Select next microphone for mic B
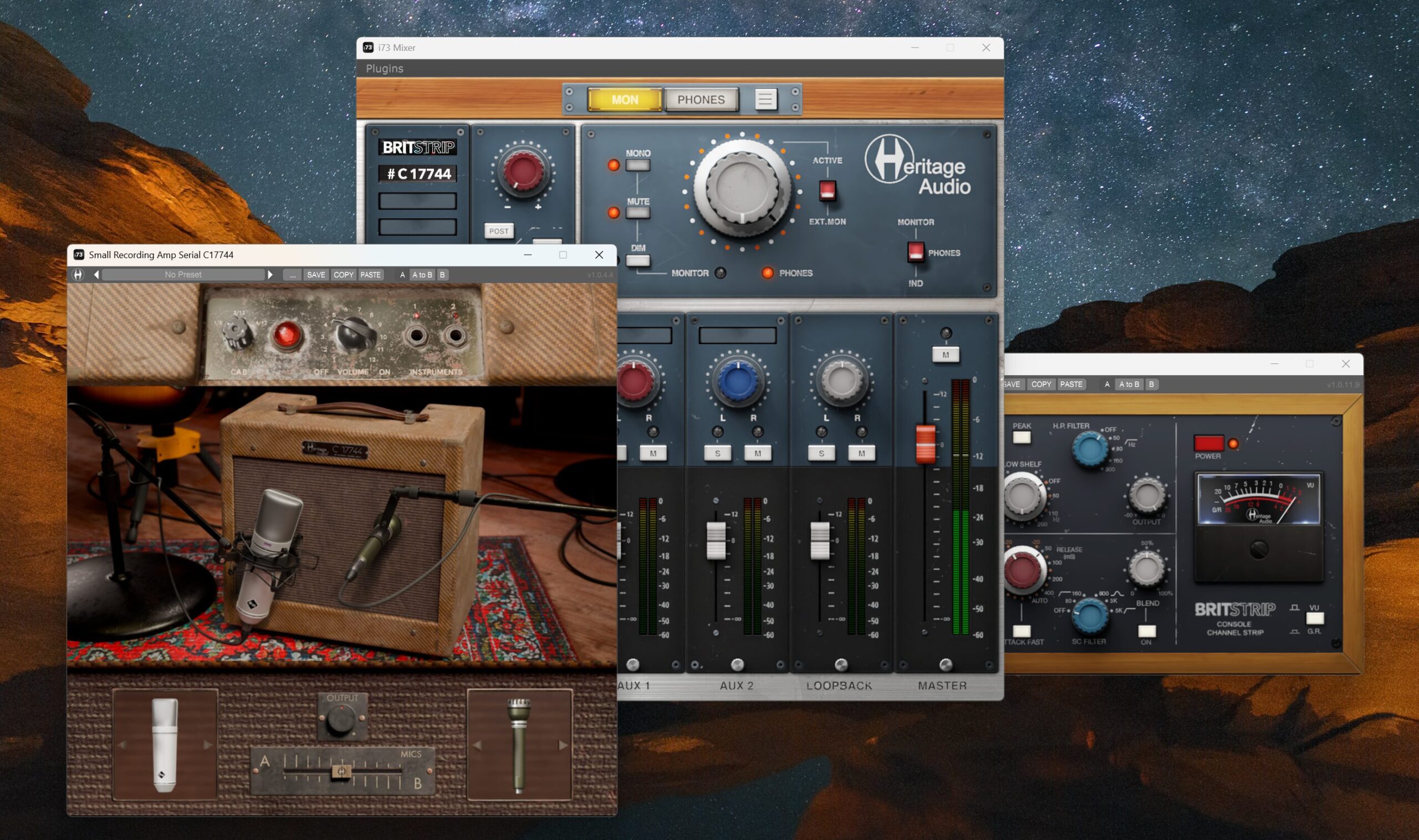This screenshot has height=840, width=1419. point(562,745)
